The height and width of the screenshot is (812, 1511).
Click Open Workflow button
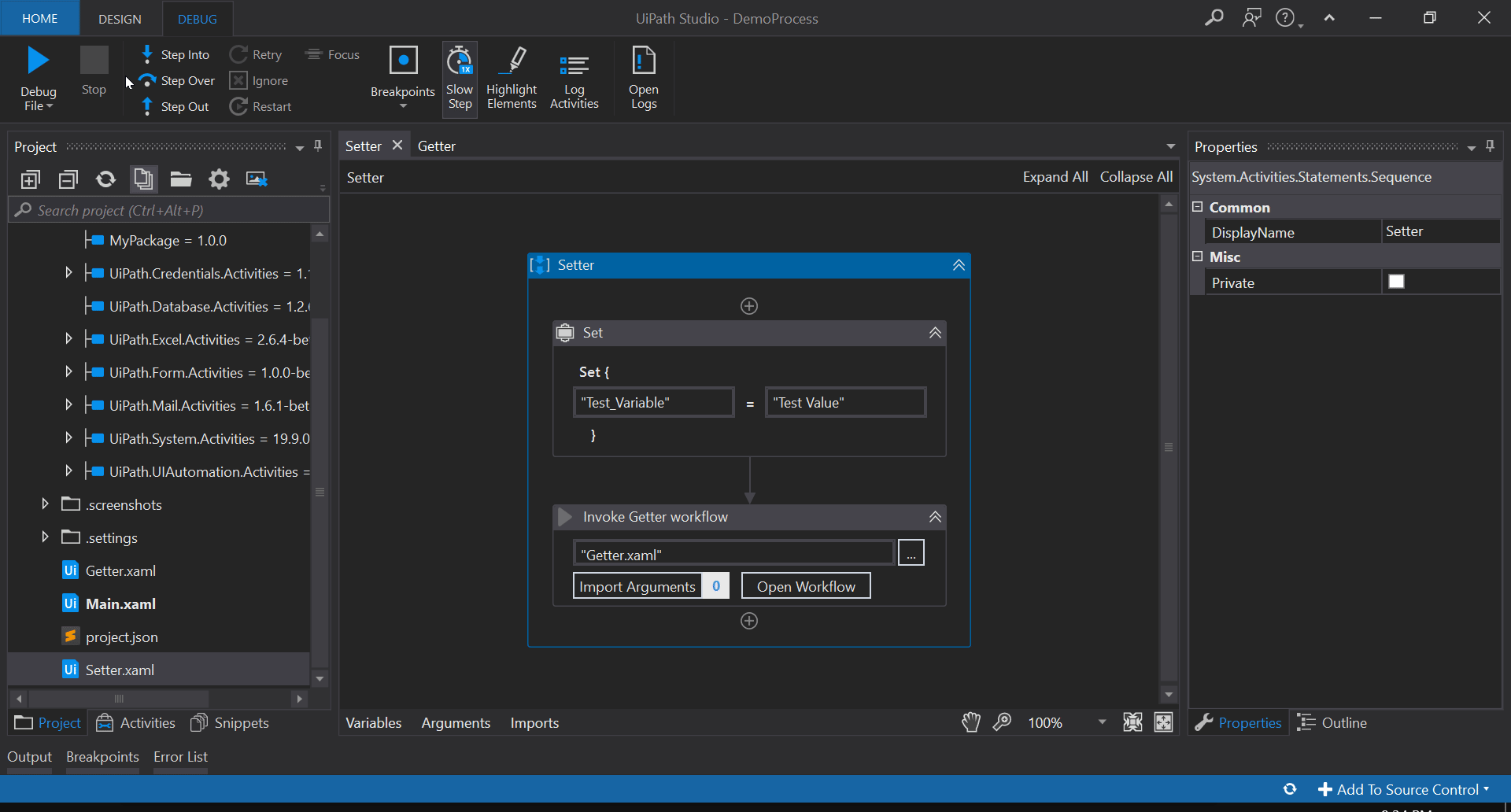[x=806, y=586]
